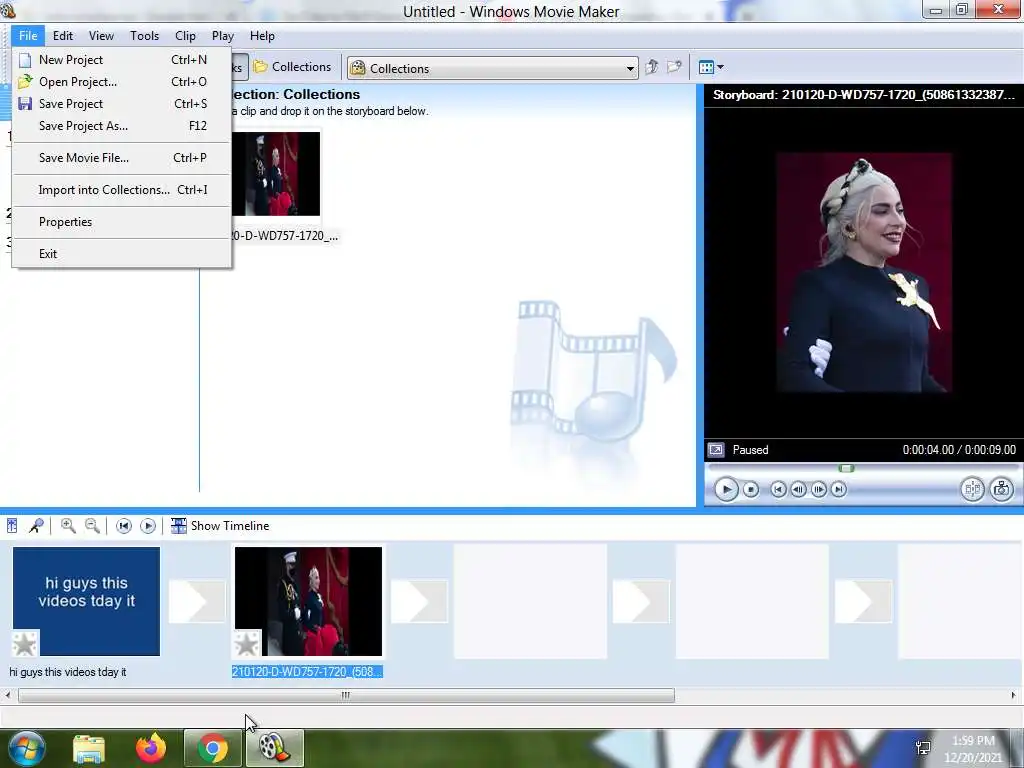This screenshot has width=1024, height=768.
Task: Open the Tools menu
Action: coord(144,36)
